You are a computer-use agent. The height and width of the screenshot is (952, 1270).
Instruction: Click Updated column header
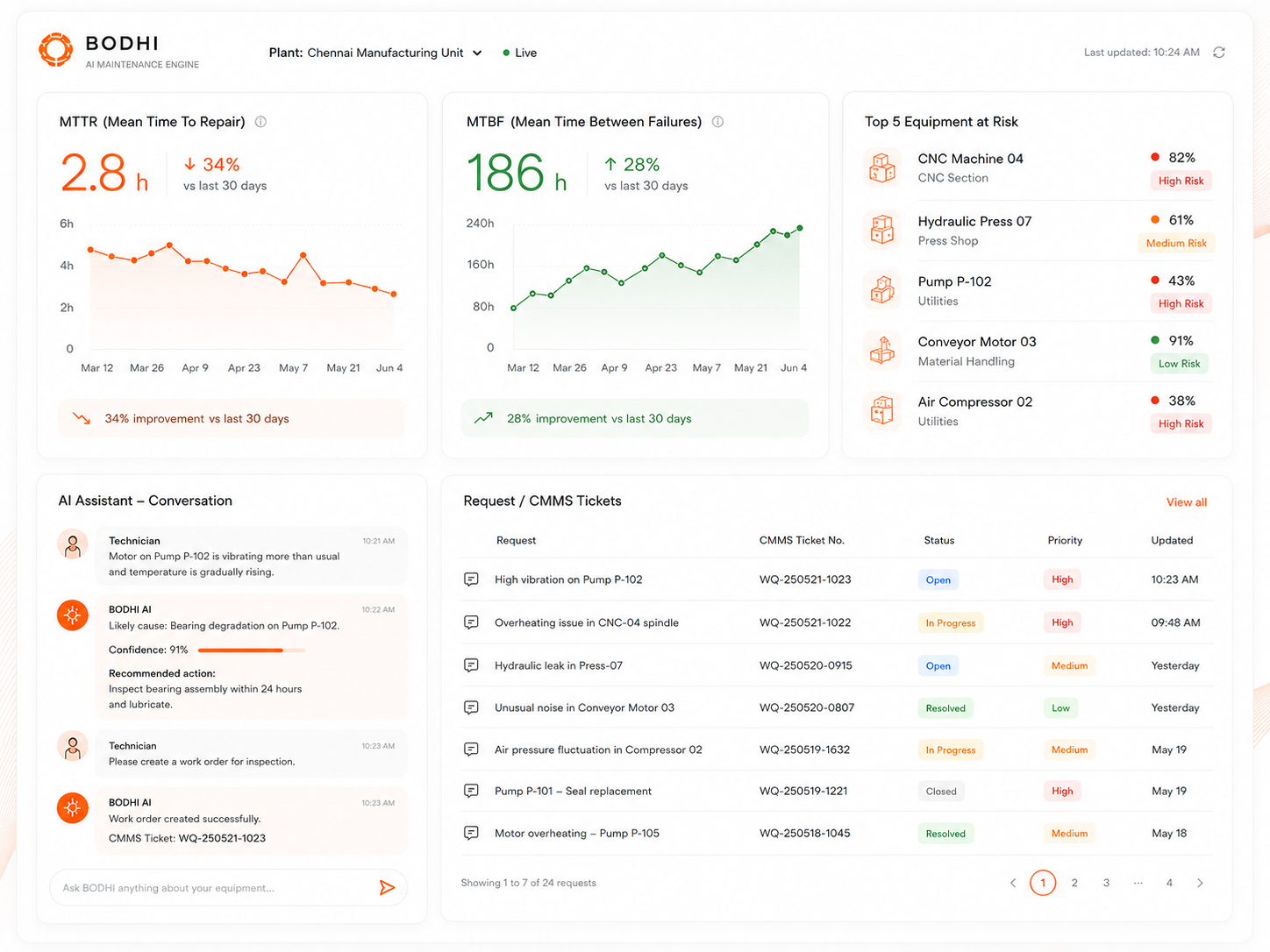pos(1172,540)
